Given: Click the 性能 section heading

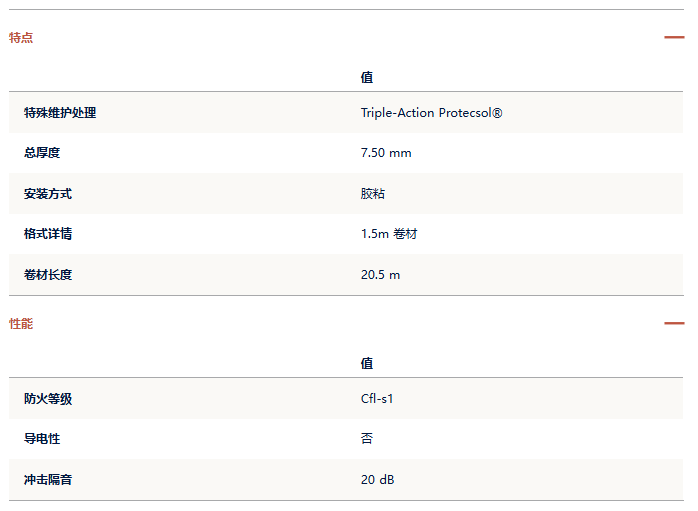Looking at the screenshot, I should 21,324.
